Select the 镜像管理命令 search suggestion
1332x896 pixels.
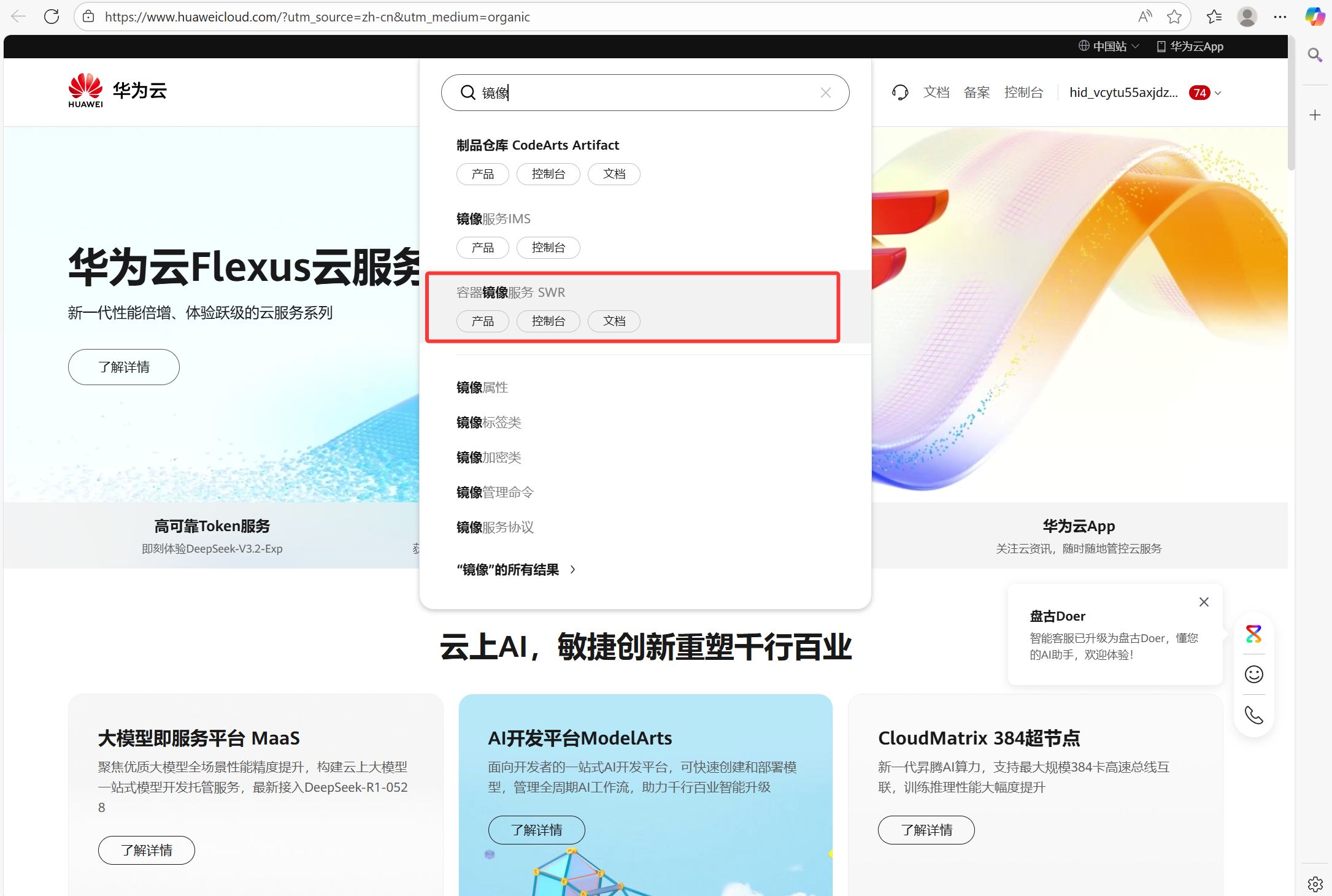point(495,492)
